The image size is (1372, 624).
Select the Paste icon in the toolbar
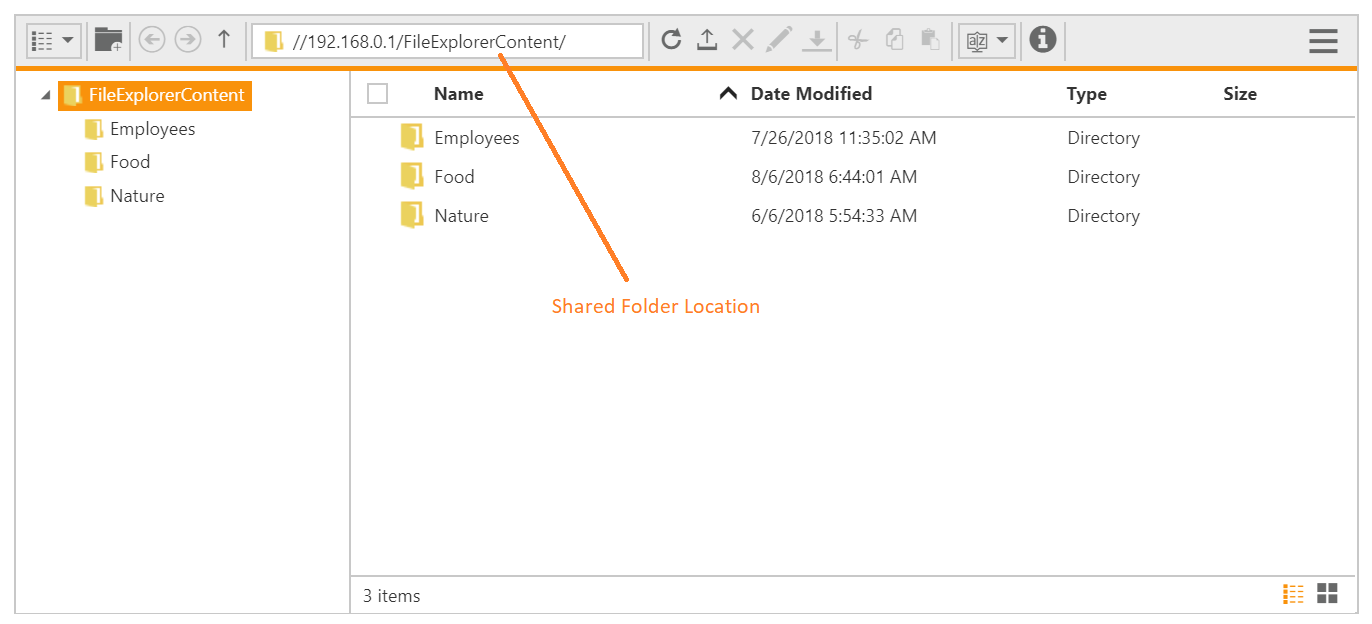[x=928, y=40]
